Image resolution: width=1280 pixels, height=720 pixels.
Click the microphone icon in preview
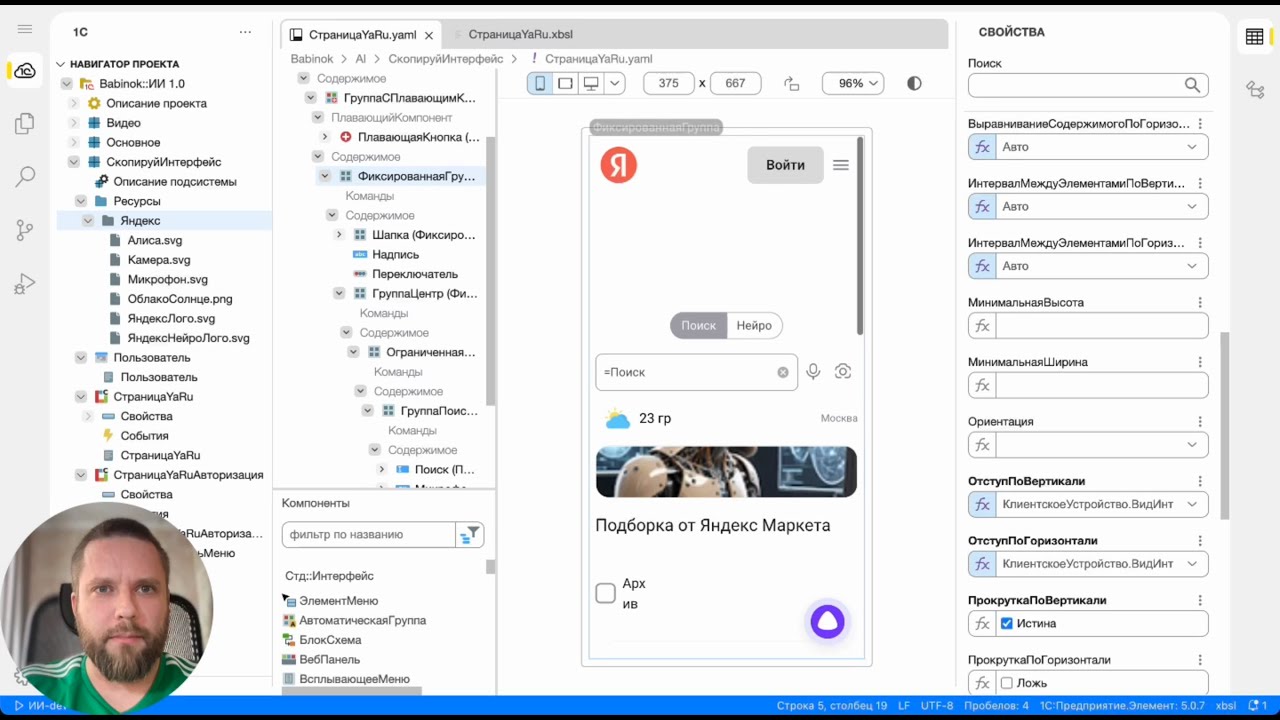point(813,372)
